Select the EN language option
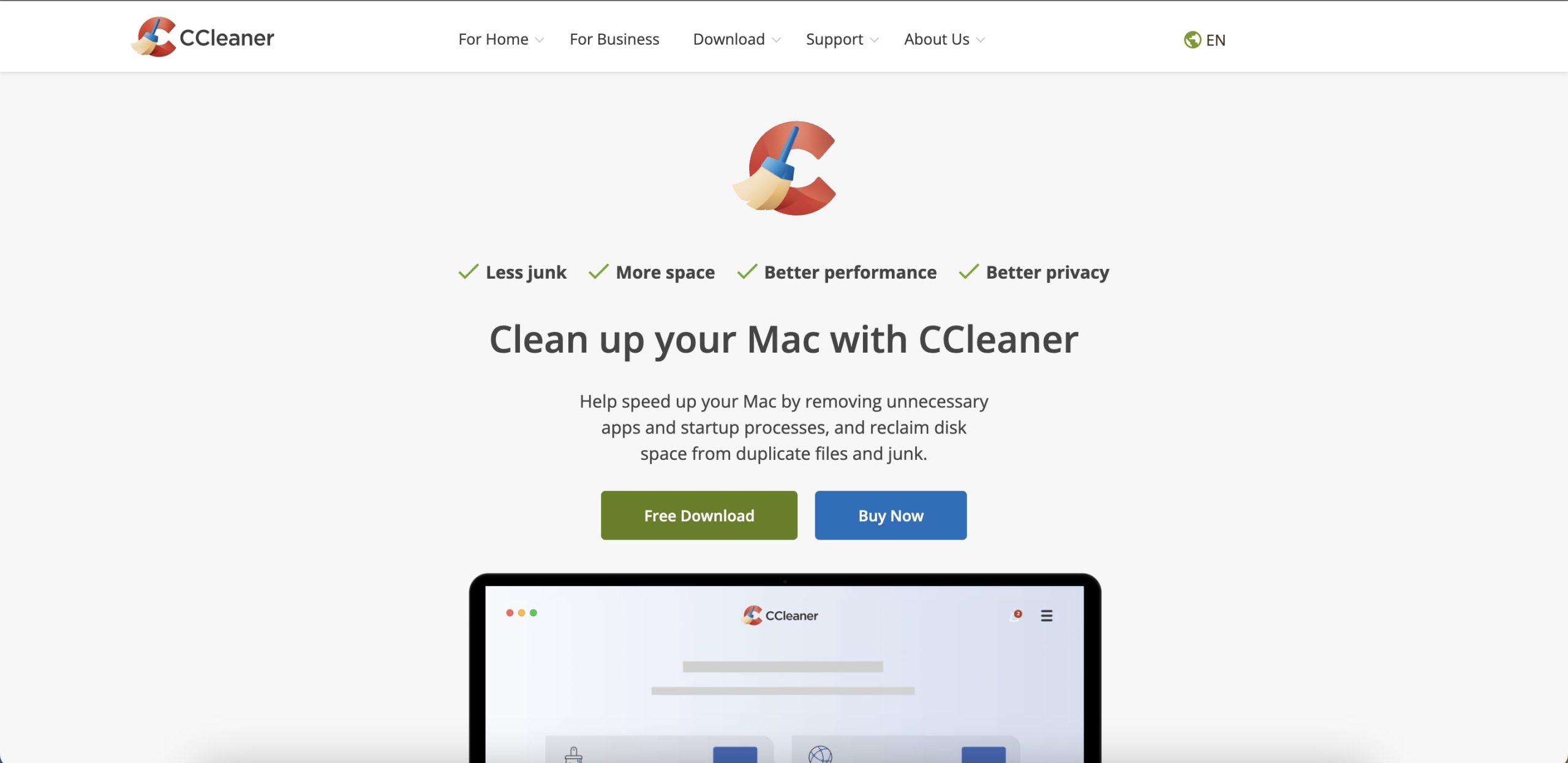Image resolution: width=1568 pixels, height=763 pixels. click(x=1204, y=40)
